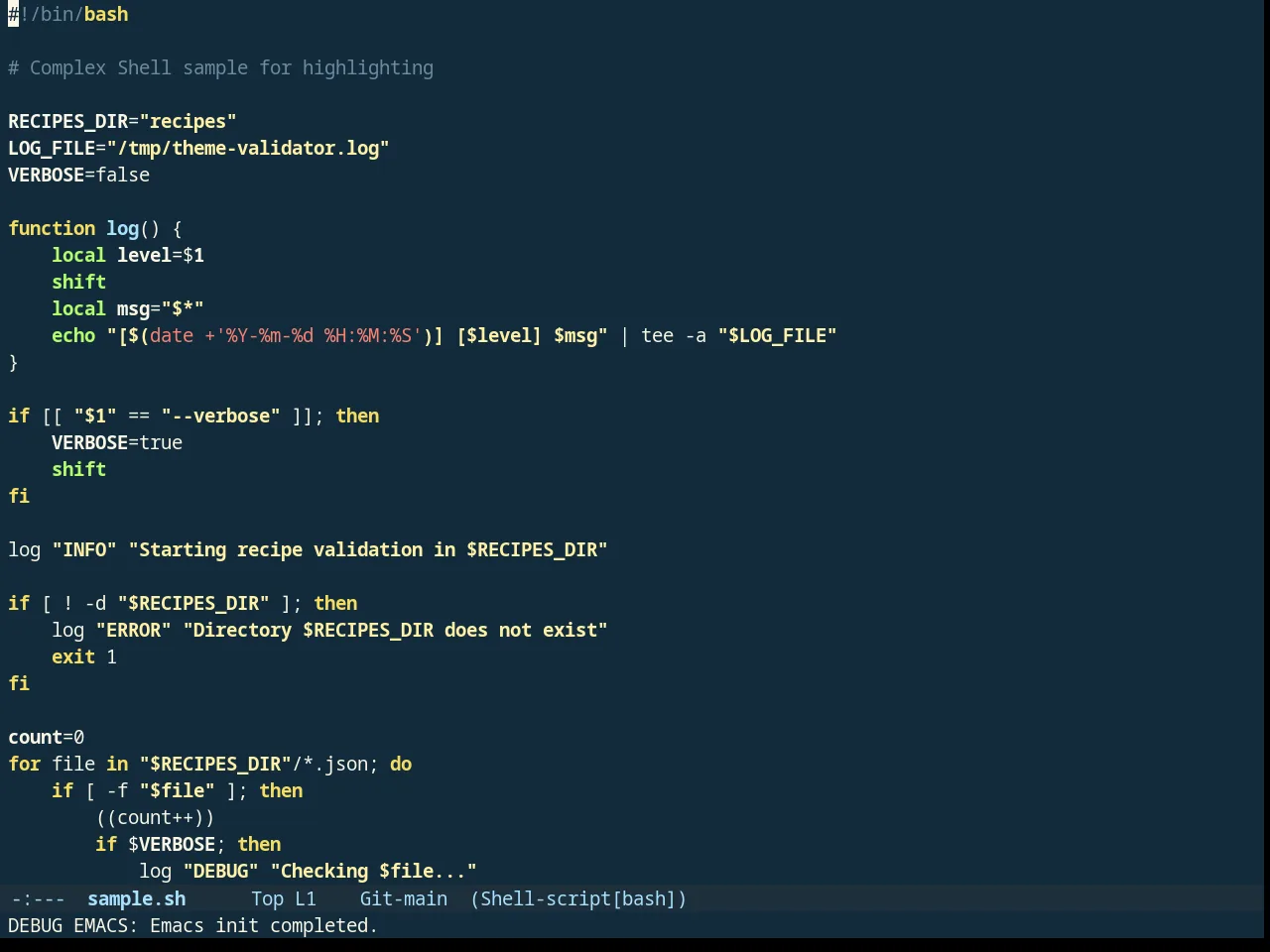Click the date format string in echo line

click(x=318, y=336)
